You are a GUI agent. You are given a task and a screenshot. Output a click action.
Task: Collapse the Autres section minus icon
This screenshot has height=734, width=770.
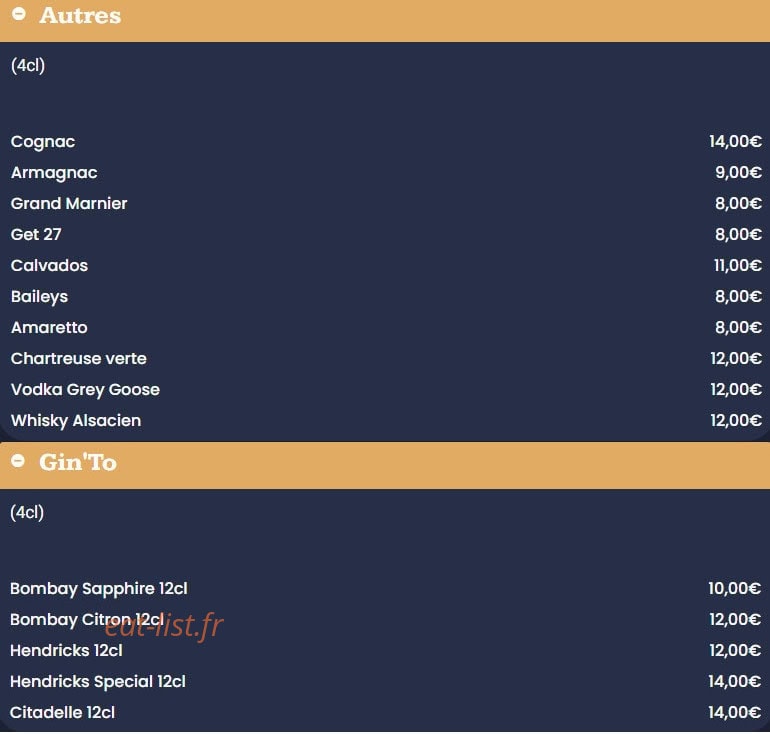19,14
